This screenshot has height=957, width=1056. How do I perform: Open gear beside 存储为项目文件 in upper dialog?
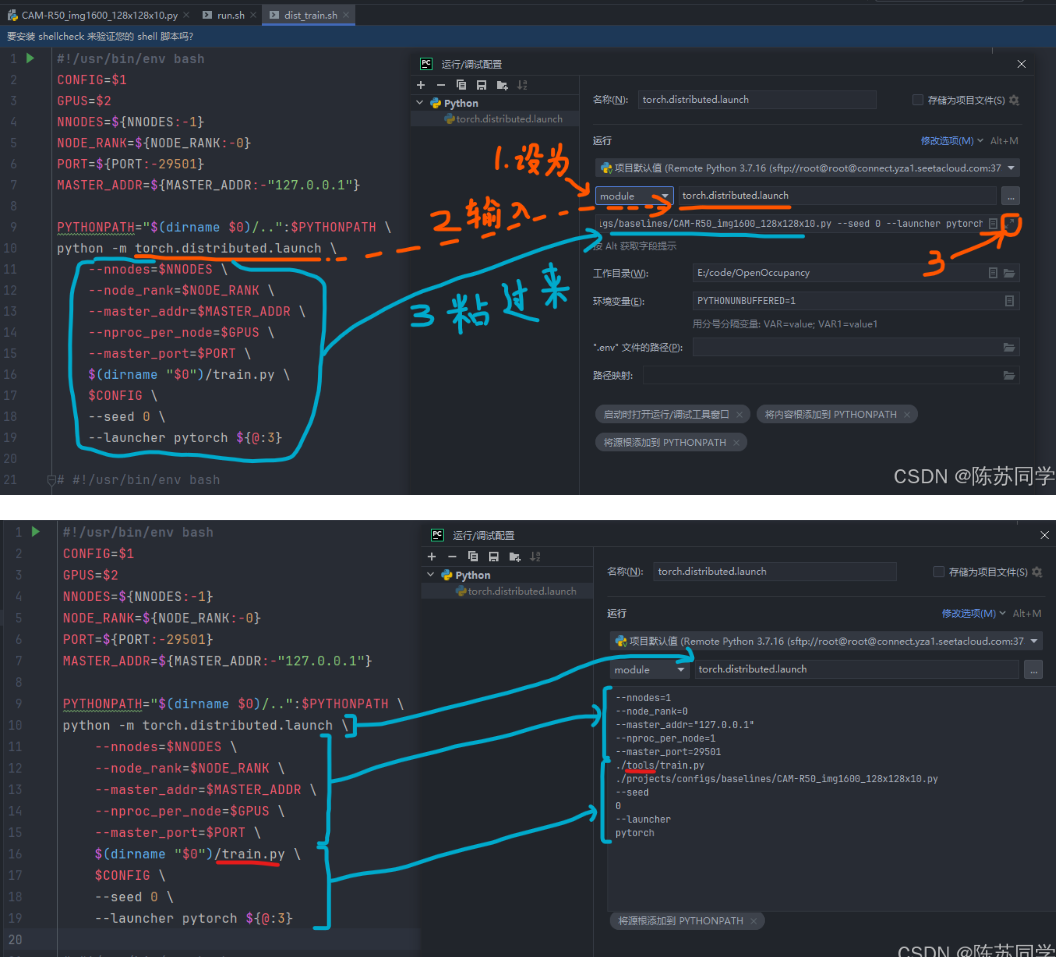[1014, 100]
